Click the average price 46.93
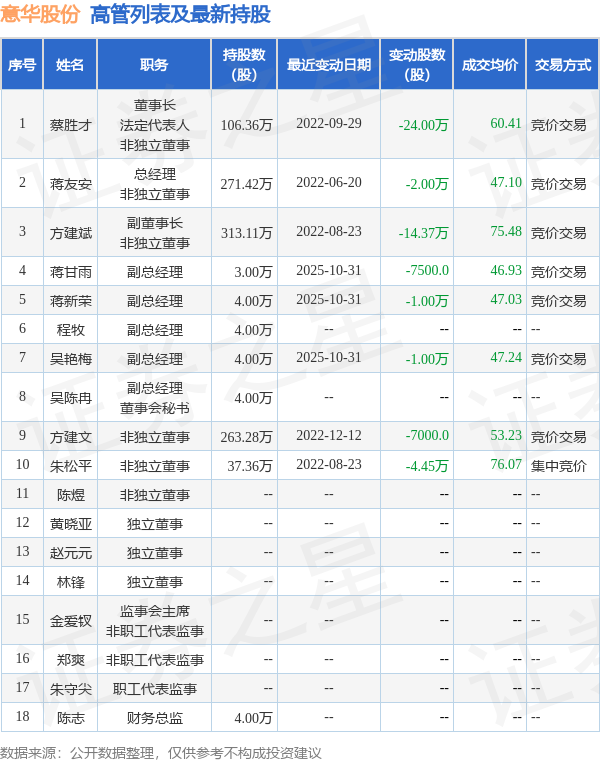 506,270
